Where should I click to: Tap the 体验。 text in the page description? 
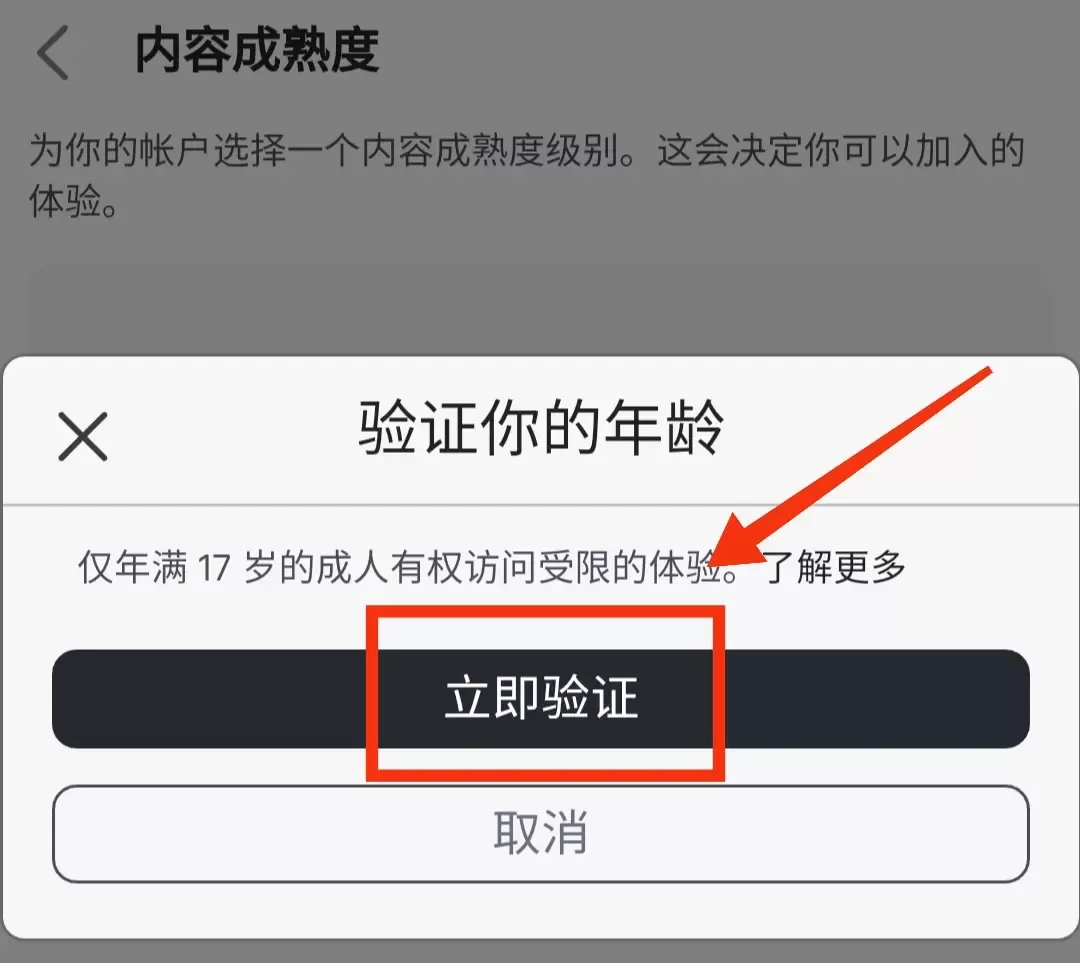[73, 201]
